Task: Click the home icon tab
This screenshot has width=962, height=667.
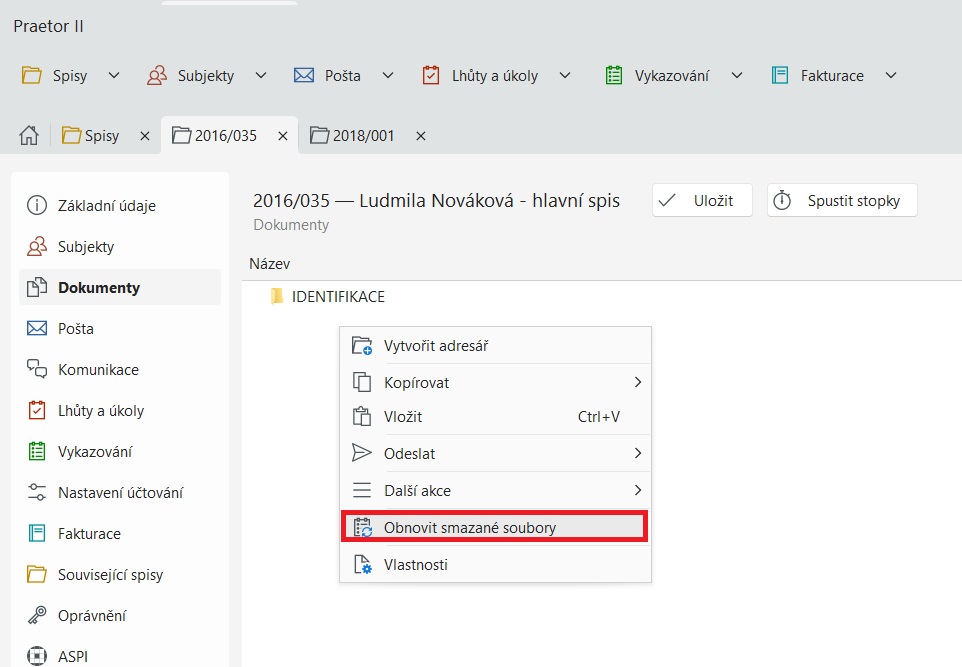Action: (x=29, y=136)
